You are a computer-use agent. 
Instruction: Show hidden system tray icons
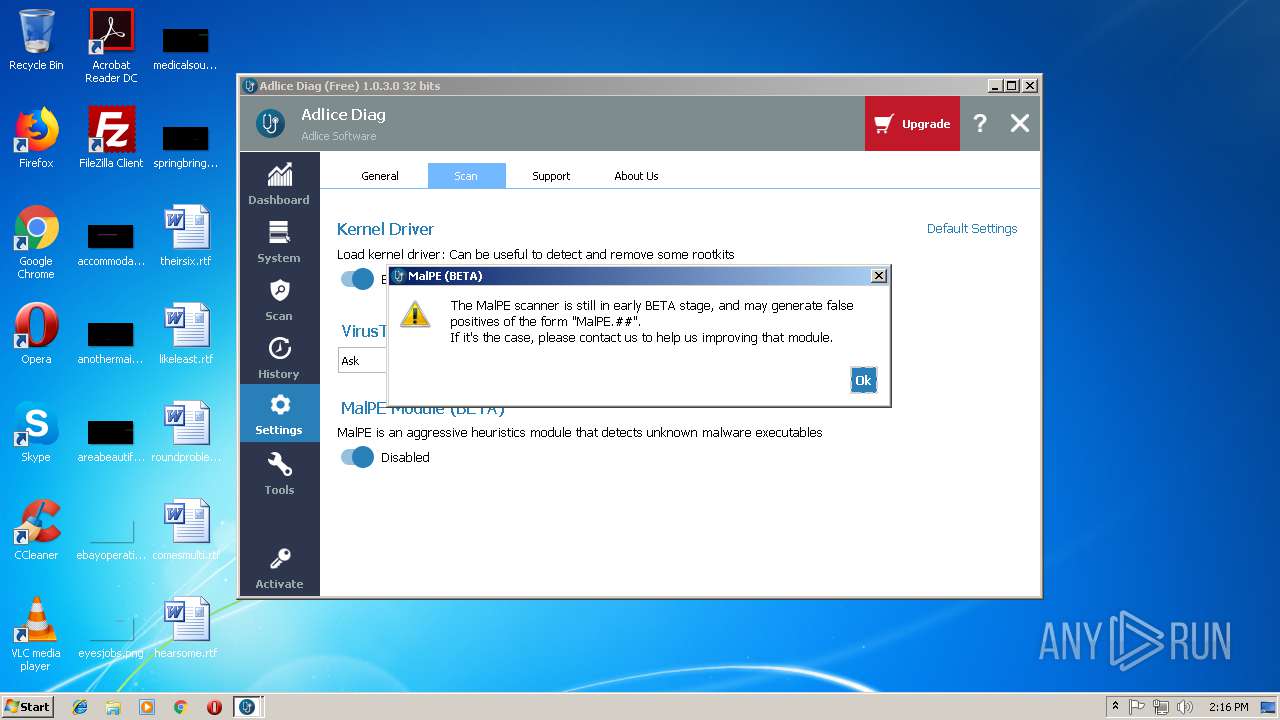click(1115, 707)
